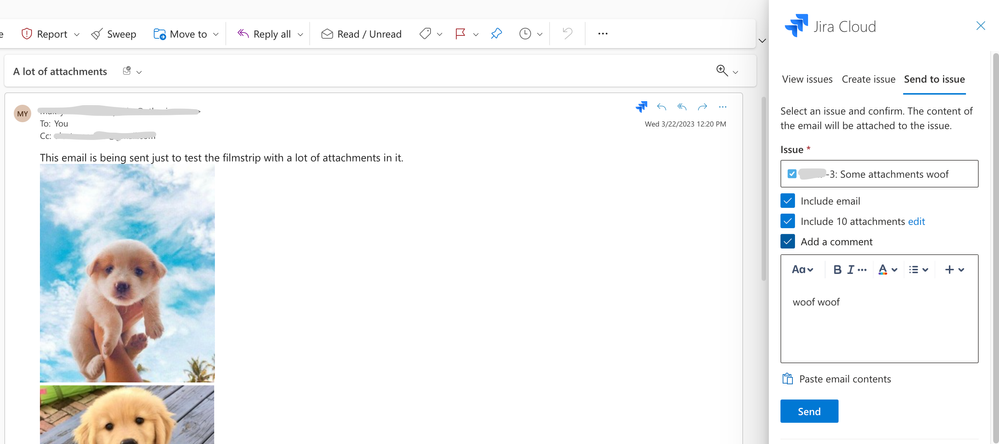Viewport: 999px width, 444px height.
Task: Toggle Add a comment checkbox
Action: point(787,241)
